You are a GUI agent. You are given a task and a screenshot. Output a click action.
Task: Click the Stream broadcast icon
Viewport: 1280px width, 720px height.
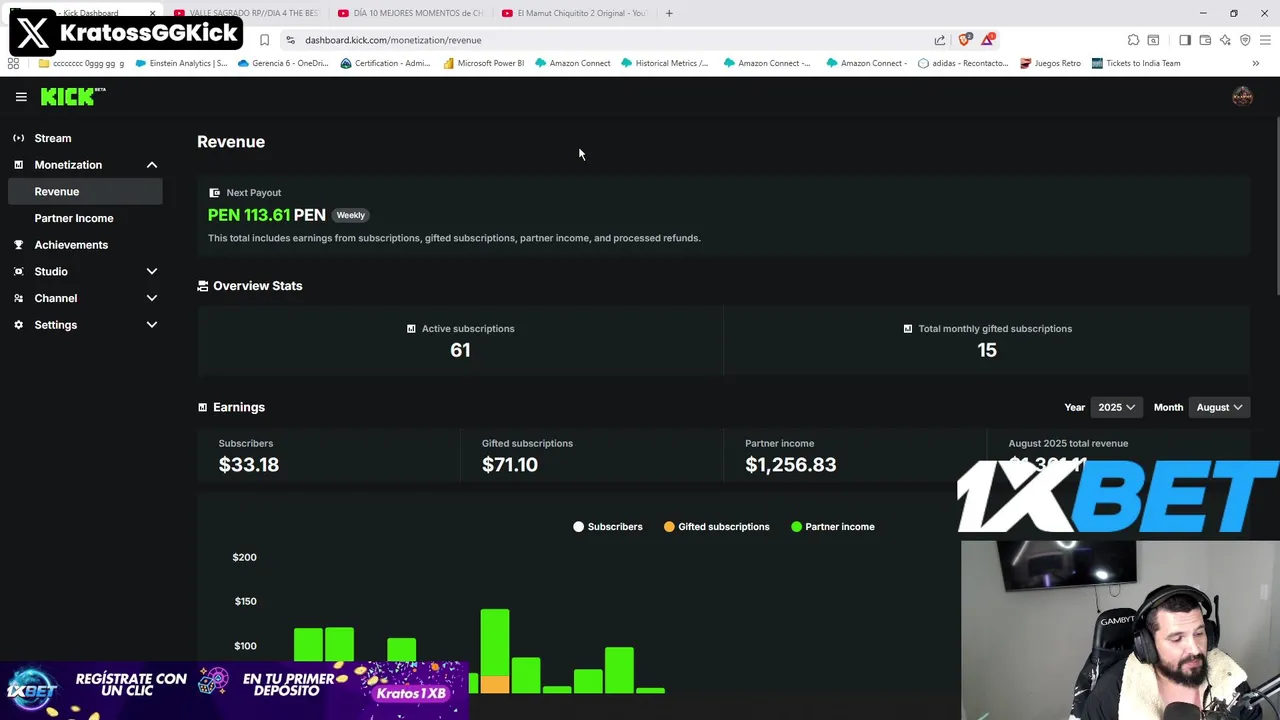pos(18,138)
